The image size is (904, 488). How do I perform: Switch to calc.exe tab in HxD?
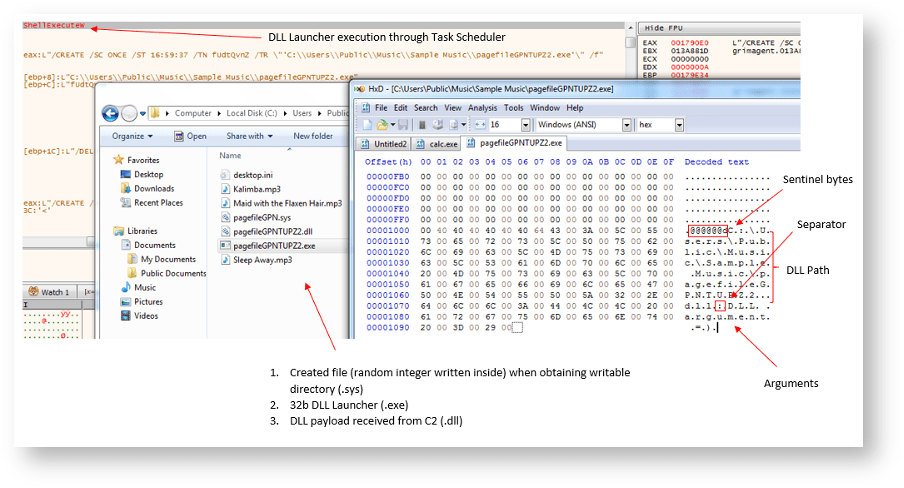tap(436, 144)
